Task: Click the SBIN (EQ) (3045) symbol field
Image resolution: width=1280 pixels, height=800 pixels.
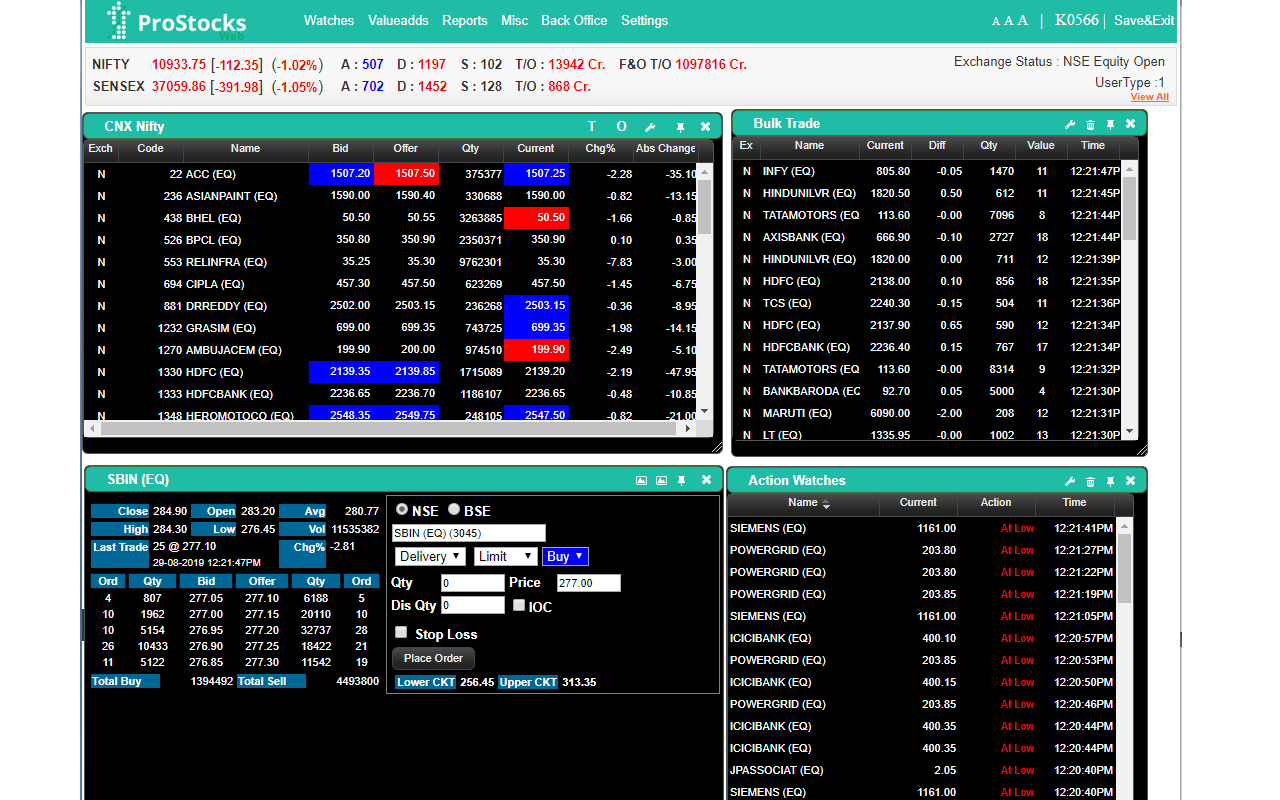Action: tap(469, 533)
